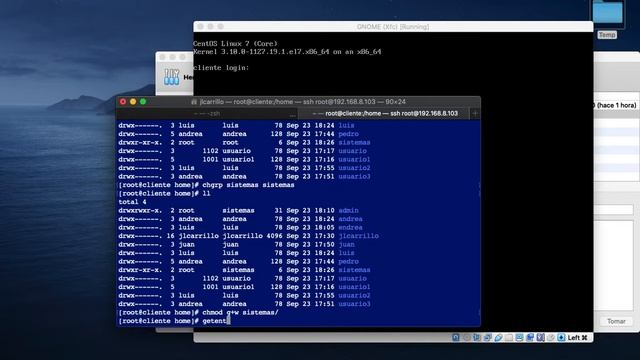Image resolution: width=640 pixels, height=360 pixels.
Task: Click the (hace 1 hora) text at right
Action: pyautogui.click(x=616, y=105)
